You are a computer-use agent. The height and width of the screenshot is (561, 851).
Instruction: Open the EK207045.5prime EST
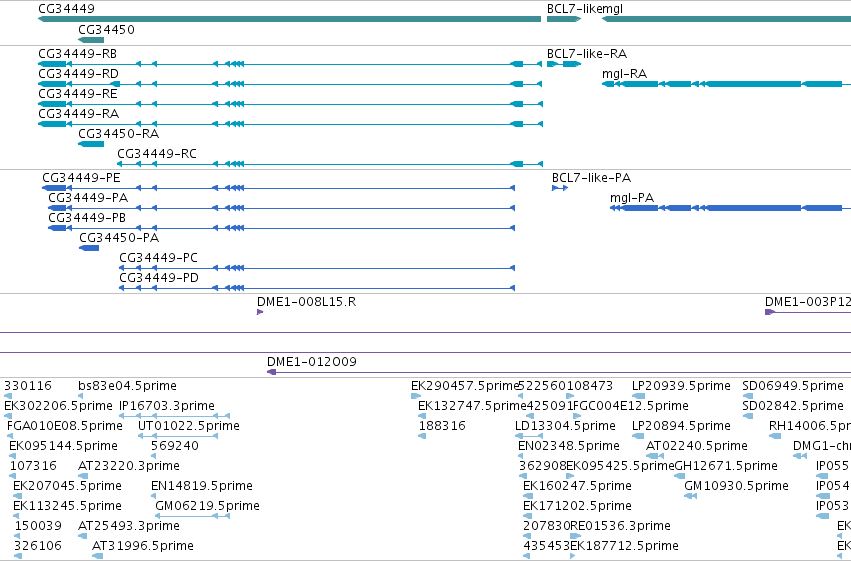67,486
